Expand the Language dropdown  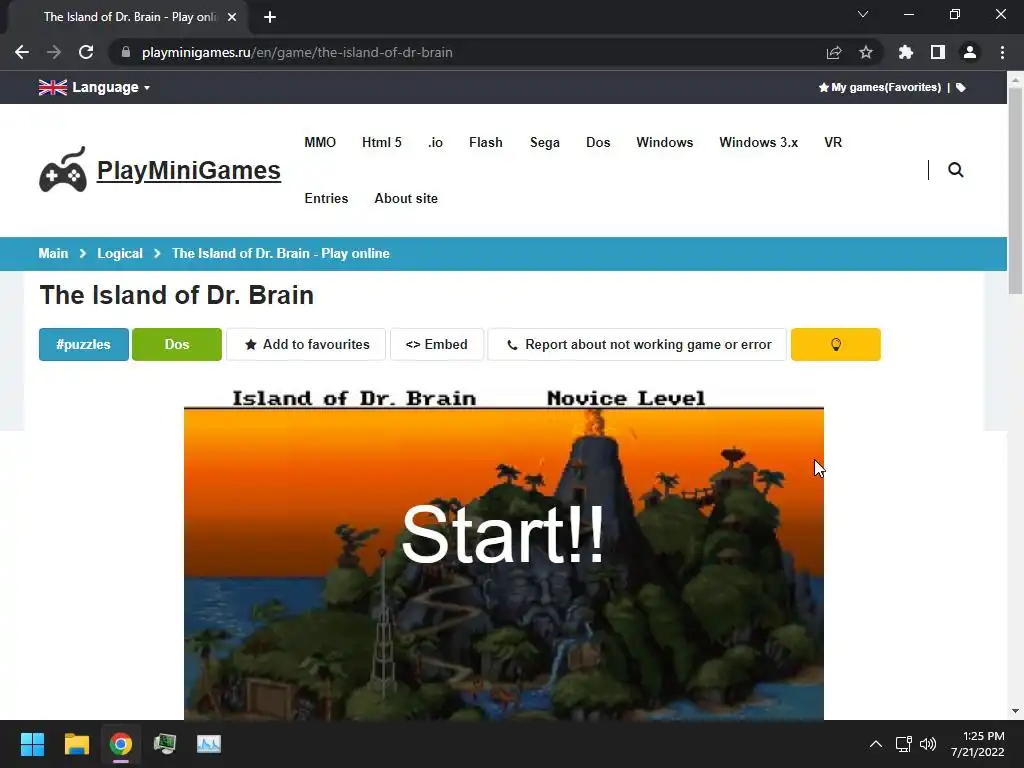click(x=111, y=88)
